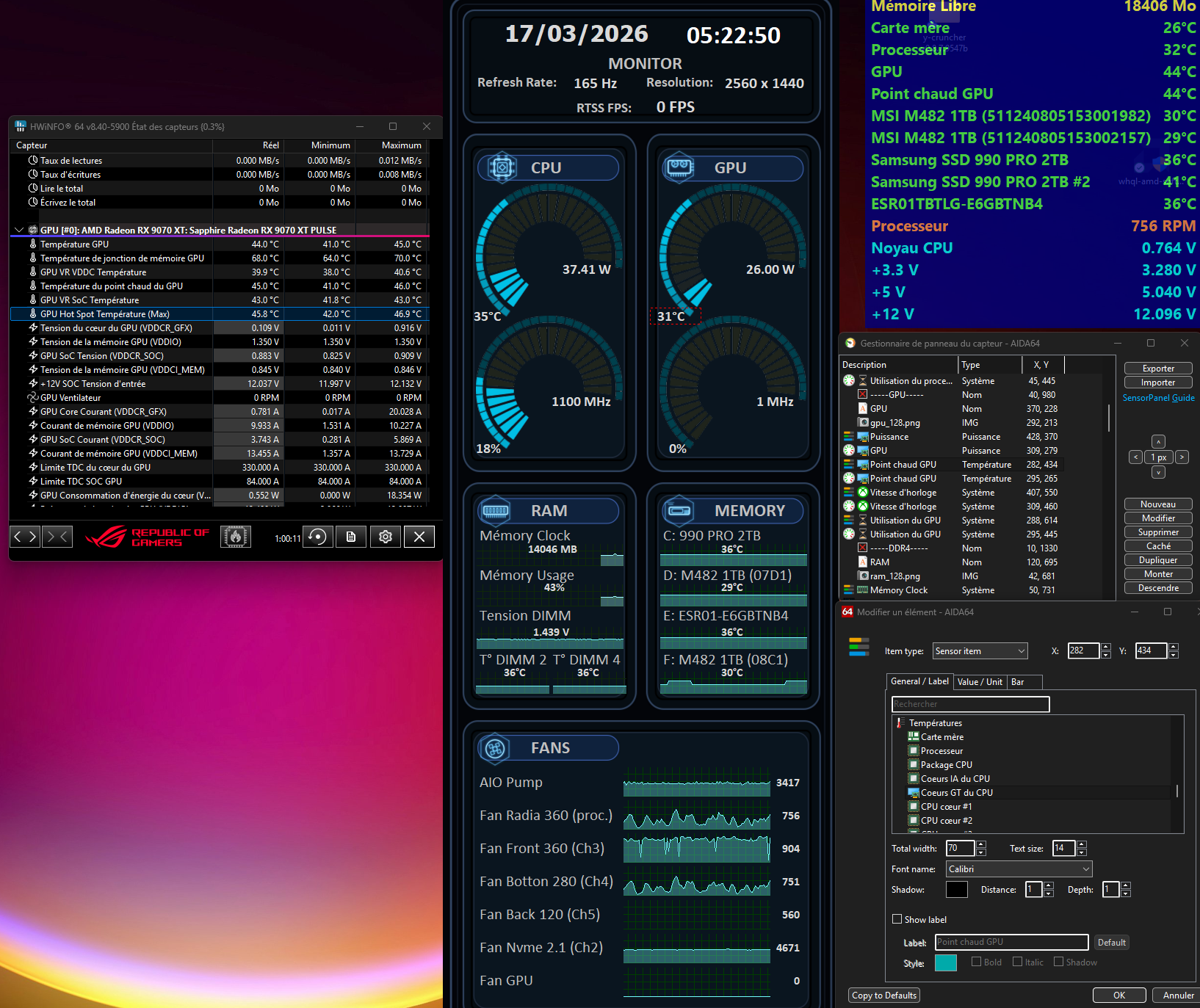The height and width of the screenshot is (1008, 1200).
Task: Click the expand columns arrows icon
Action: tap(25, 537)
